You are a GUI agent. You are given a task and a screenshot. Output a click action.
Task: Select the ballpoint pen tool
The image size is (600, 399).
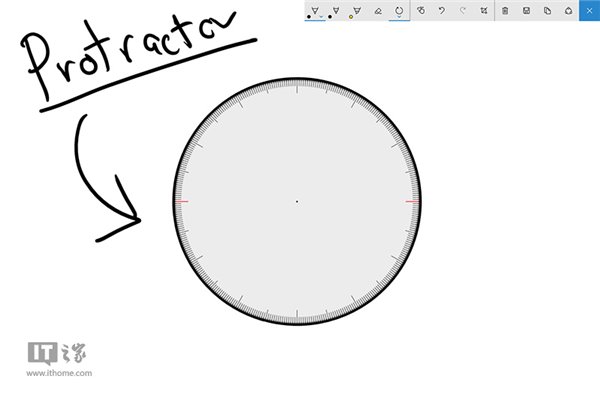(x=315, y=11)
